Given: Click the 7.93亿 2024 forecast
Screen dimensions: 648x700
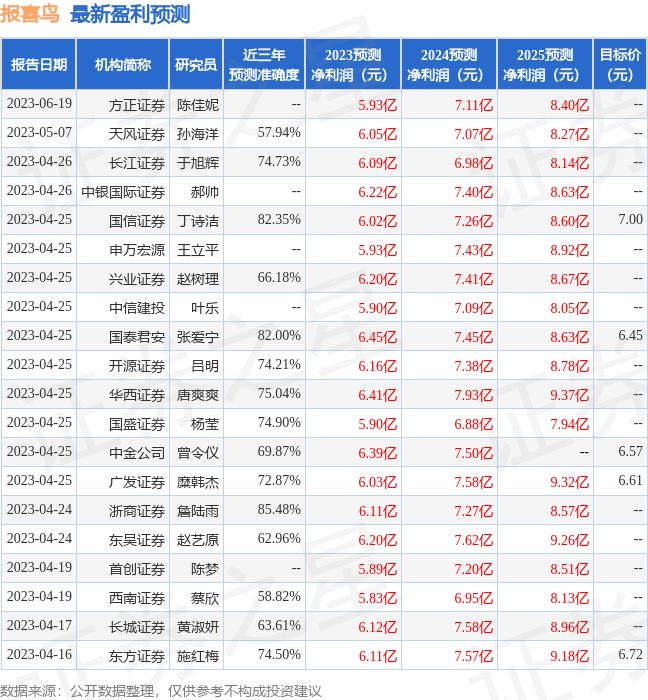Looking at the screenshot, I should [474, 395].
